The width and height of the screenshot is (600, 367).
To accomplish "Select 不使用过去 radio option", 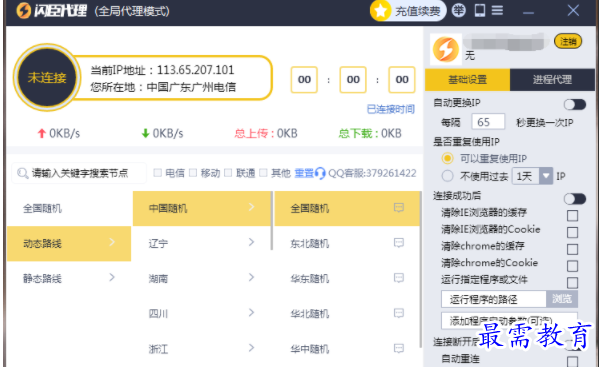I will coord(447,176).
